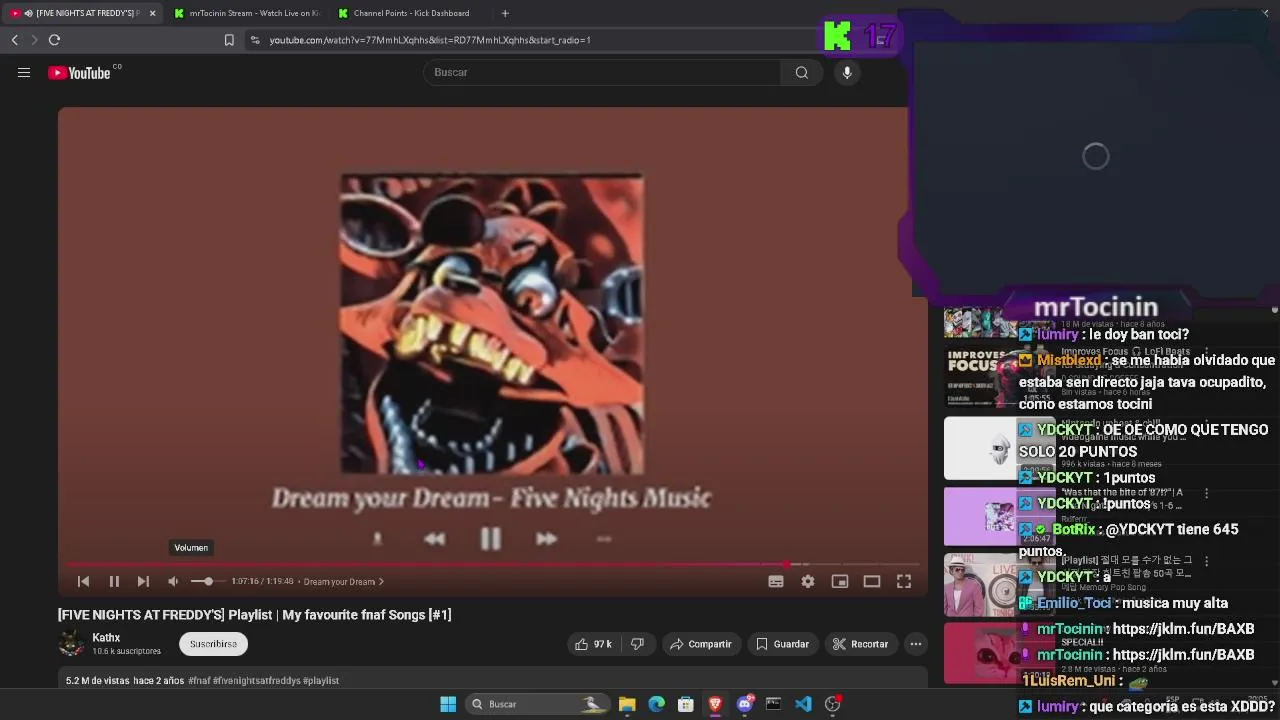The width and height of the screenshot is (1280, 720).
Task: Like the video showing 97 k
Action: click(x=593, y=644)
